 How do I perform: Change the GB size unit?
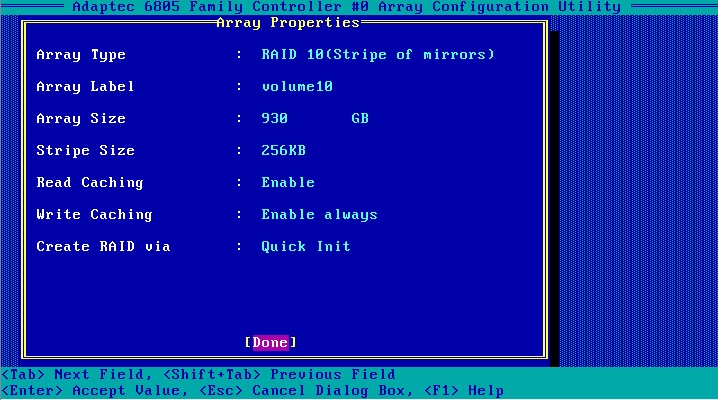point(360,119)
